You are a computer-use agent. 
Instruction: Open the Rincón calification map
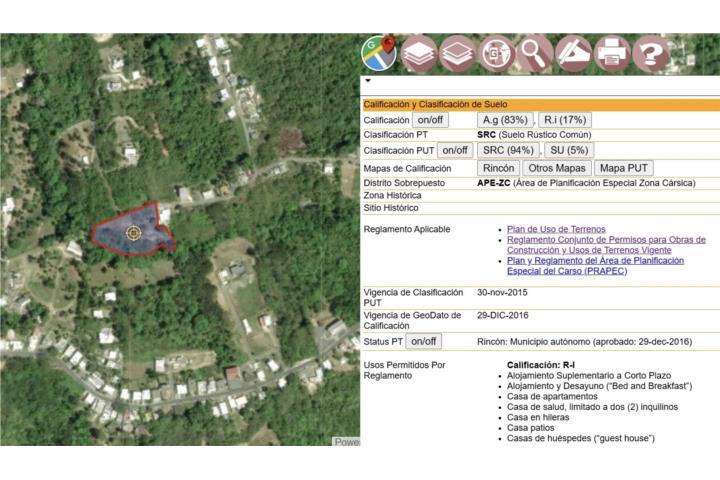(499, 168)
